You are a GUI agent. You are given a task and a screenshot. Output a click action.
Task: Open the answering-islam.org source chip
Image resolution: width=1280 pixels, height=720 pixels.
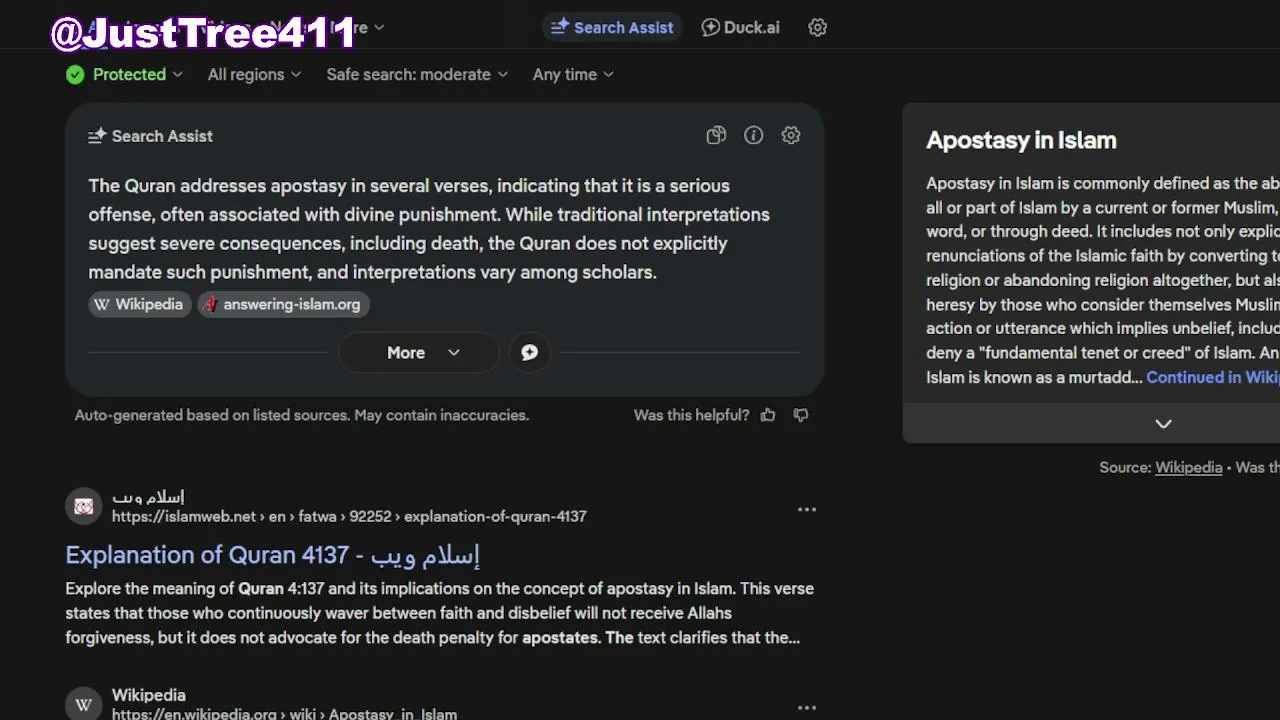click(283, 304)
